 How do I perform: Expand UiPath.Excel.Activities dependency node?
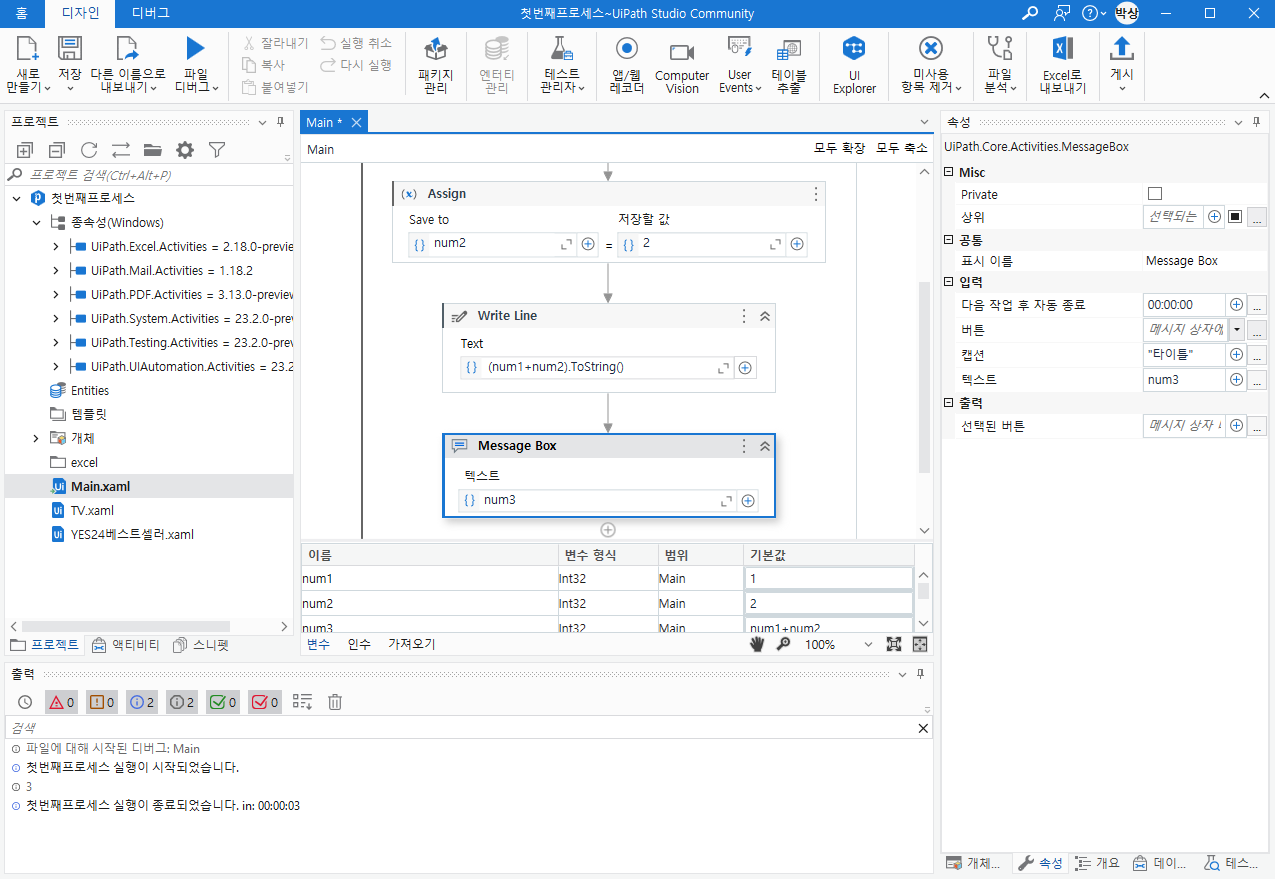click(56, 246)
